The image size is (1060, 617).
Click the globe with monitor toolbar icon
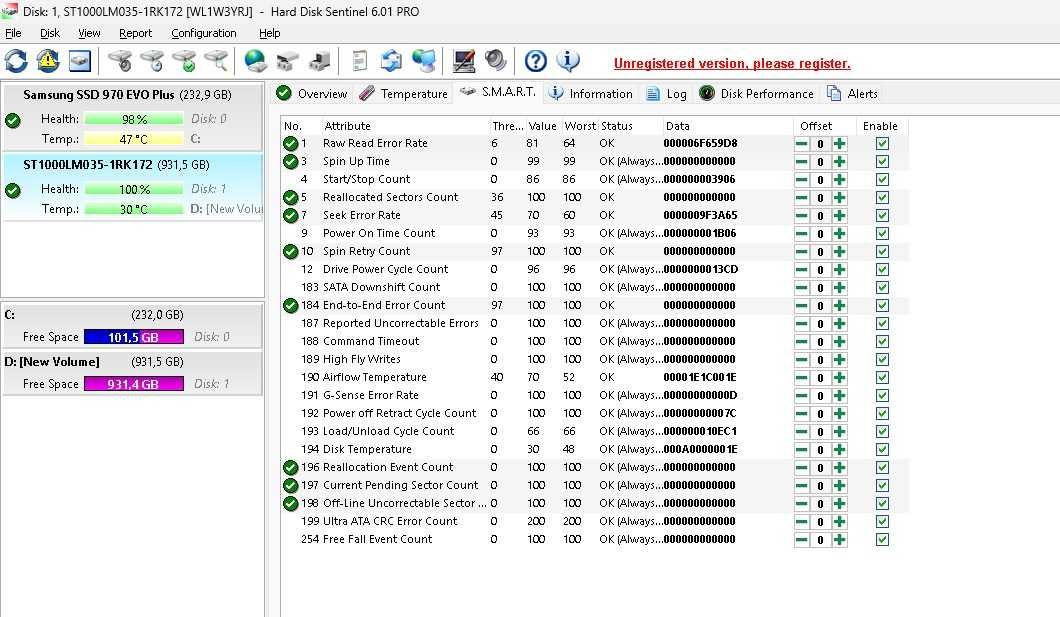pos(424,61)
